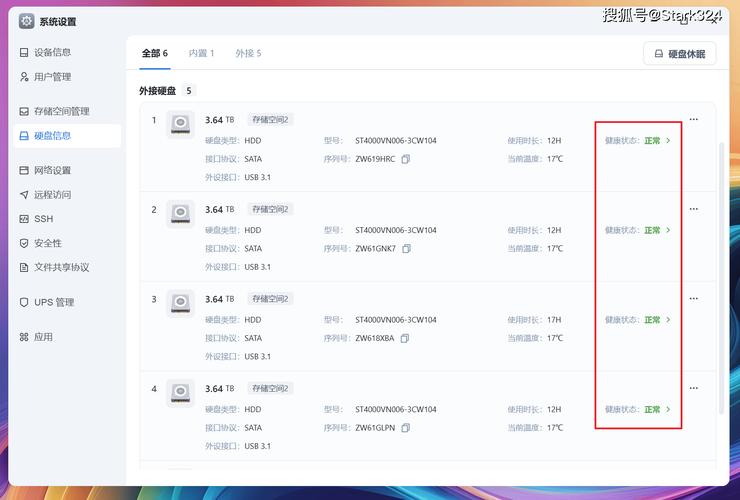This screenshot has width=740, height=500.
Task: Open 安全性 in the sidebar
Action: (41, 243)
